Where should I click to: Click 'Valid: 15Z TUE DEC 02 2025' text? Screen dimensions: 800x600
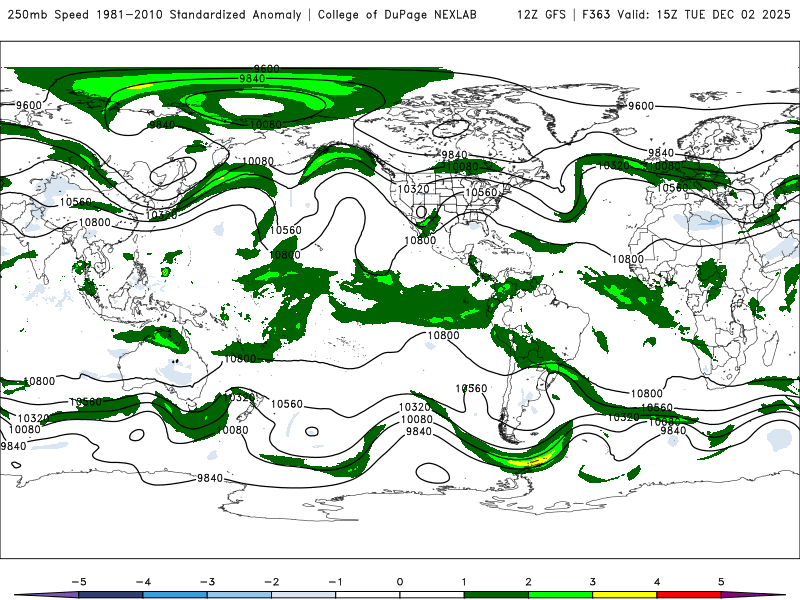coord(704,15)
